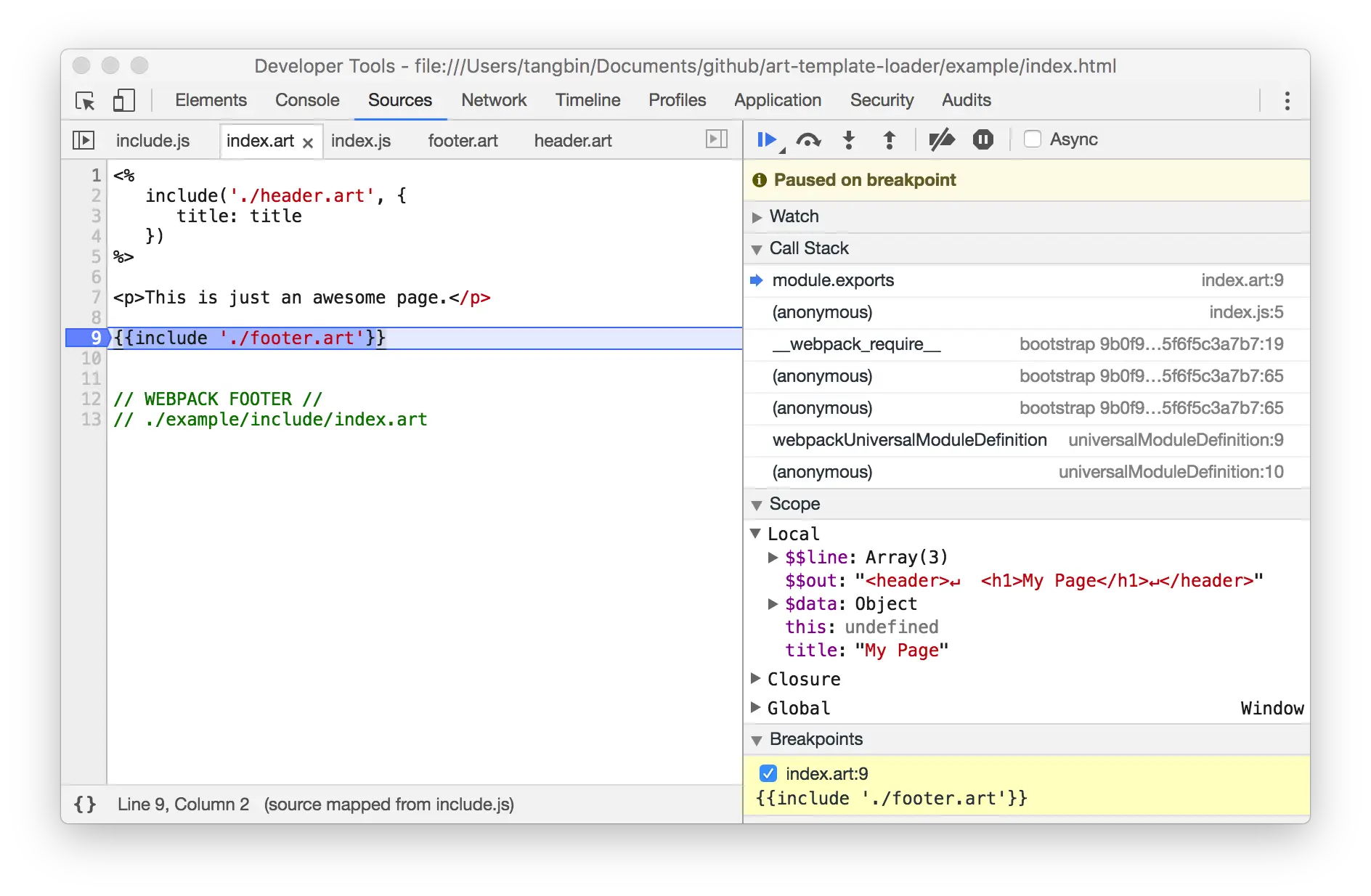The width and height of the screenshot is (1371, 896).
Task: Step out of current function
Action: coord(888,139)
